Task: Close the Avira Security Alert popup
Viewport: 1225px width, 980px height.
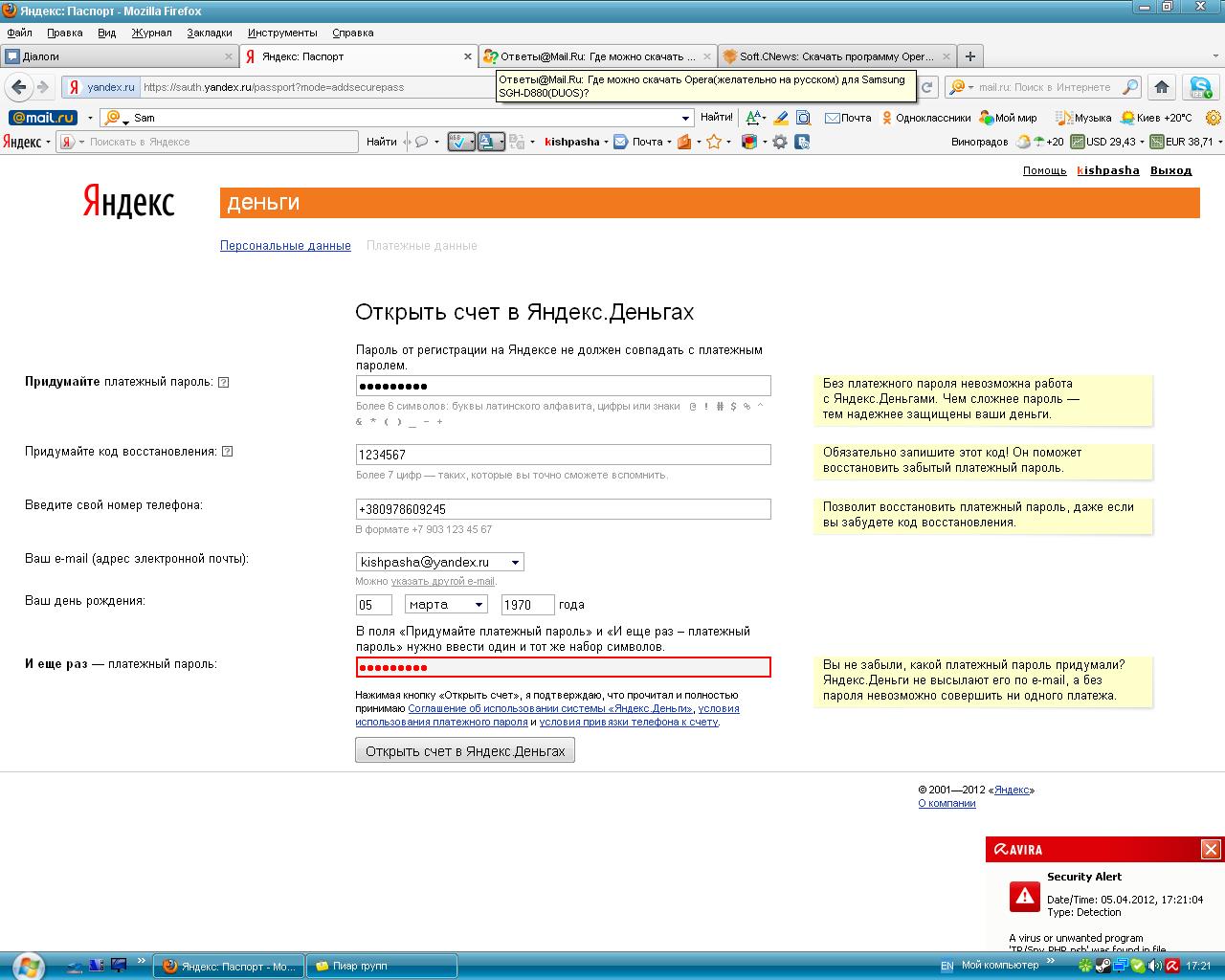Action: pyautogui.click(x=1211, y=849)
